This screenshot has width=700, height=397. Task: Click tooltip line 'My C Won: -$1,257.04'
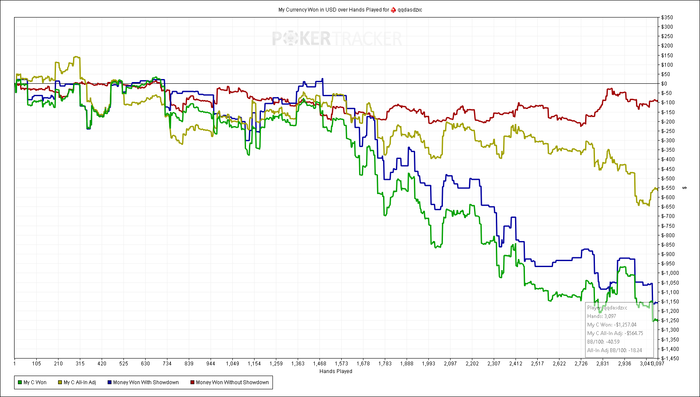coord(612,325)
